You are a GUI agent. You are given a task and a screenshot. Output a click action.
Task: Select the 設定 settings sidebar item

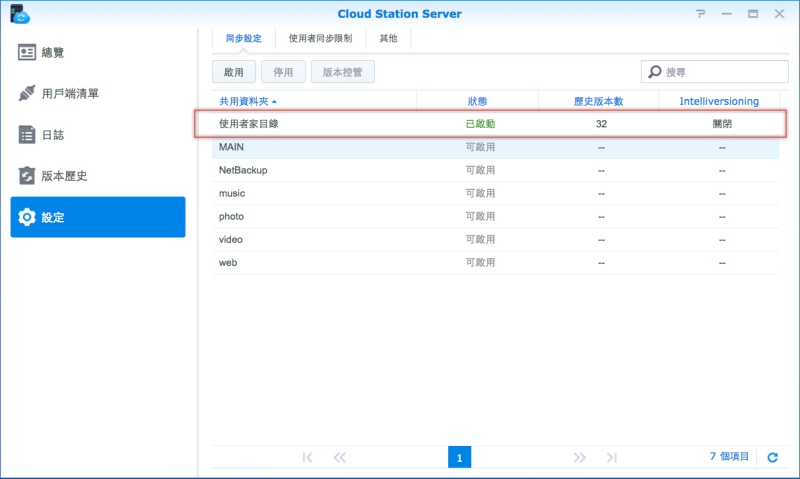point(98,217)
